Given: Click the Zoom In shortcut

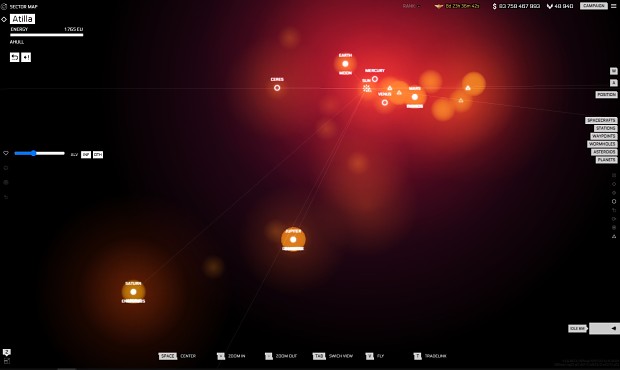Looking at the screenshot, I should (231, 356).
